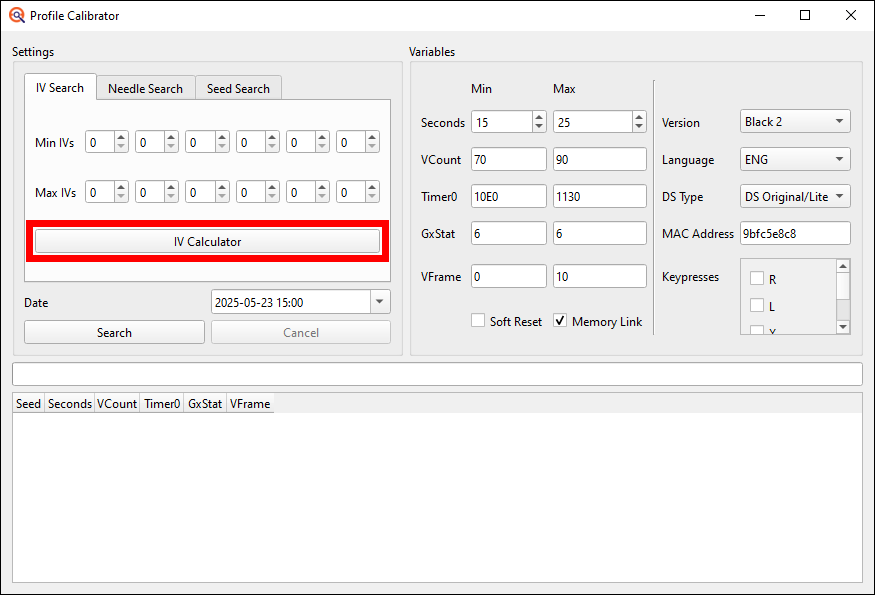The height and width of the screenshot is (595, 875).
Task: Click the MAC Address input field
Action: (795, 233)
